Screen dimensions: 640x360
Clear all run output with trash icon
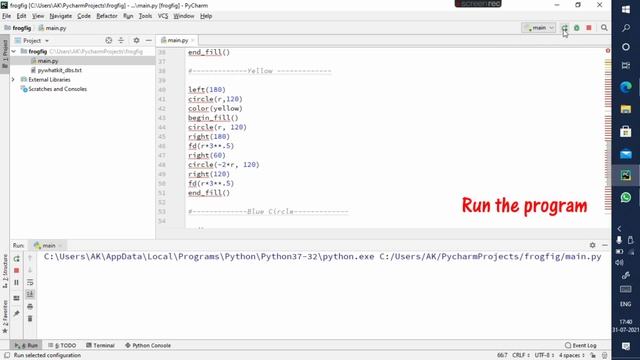(30, 318)
